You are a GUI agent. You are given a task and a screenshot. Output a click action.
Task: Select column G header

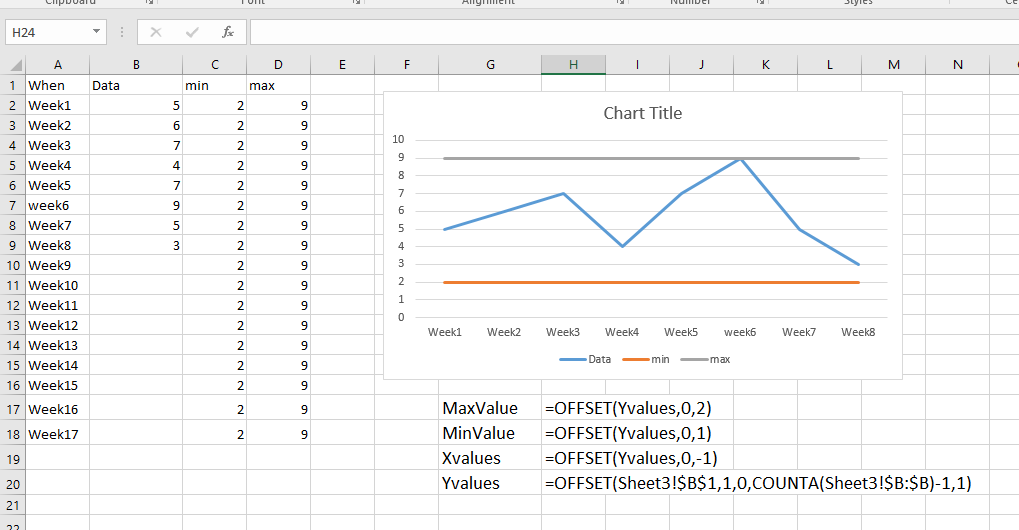click(490, 65)
